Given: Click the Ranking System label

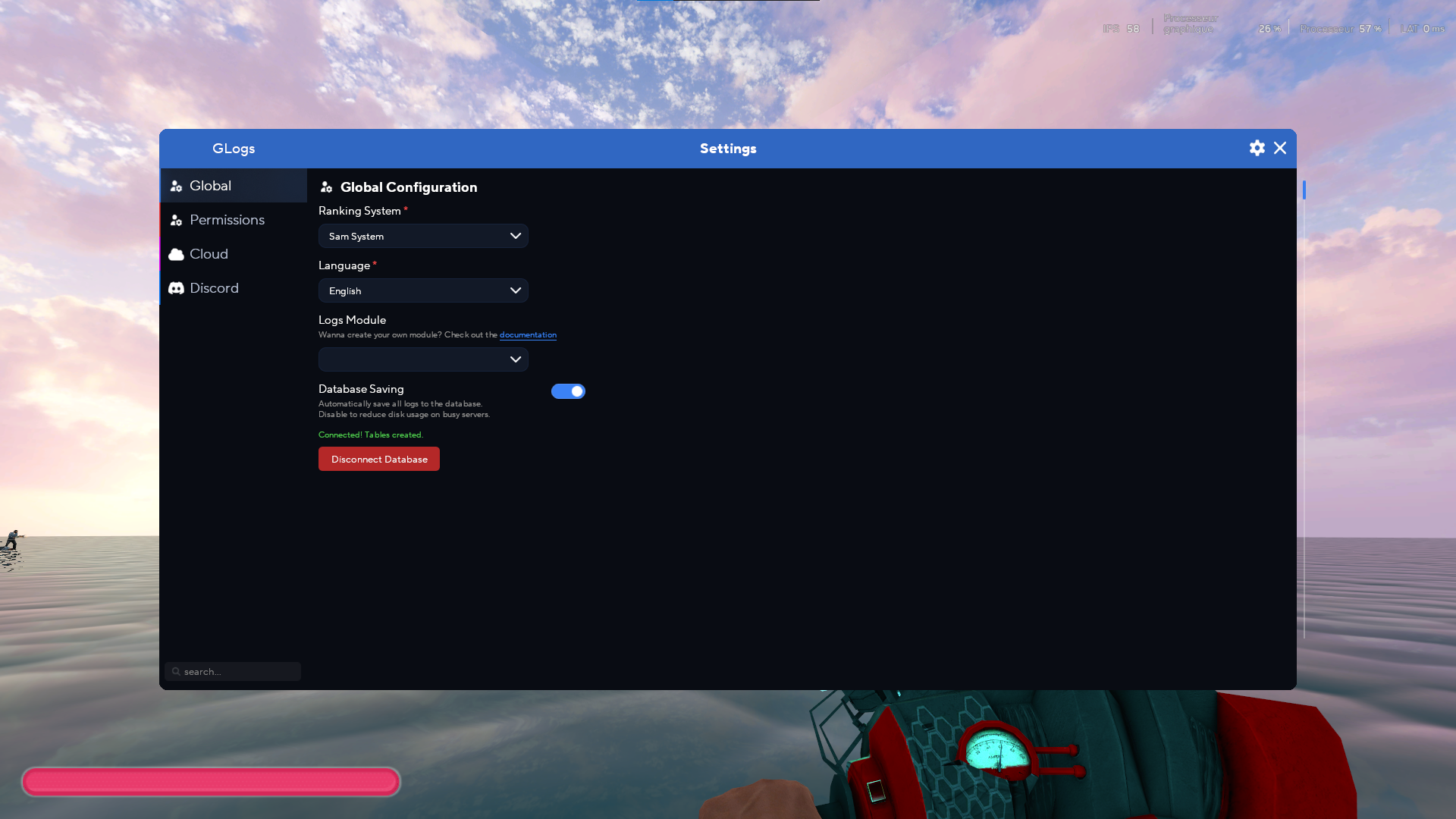Looking at the screenshot, I should point(359,211).
